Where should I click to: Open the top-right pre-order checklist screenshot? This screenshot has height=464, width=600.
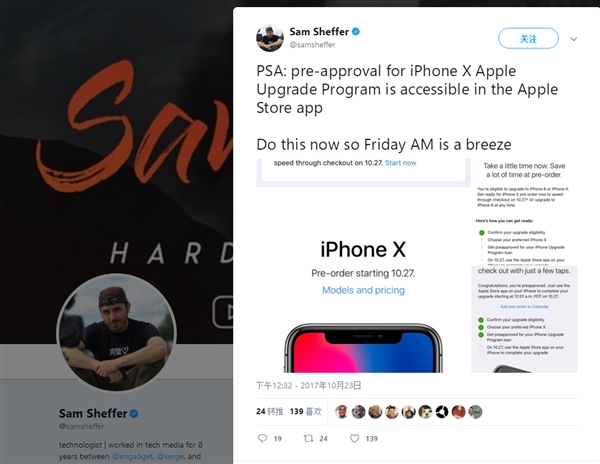coord(524,212)
